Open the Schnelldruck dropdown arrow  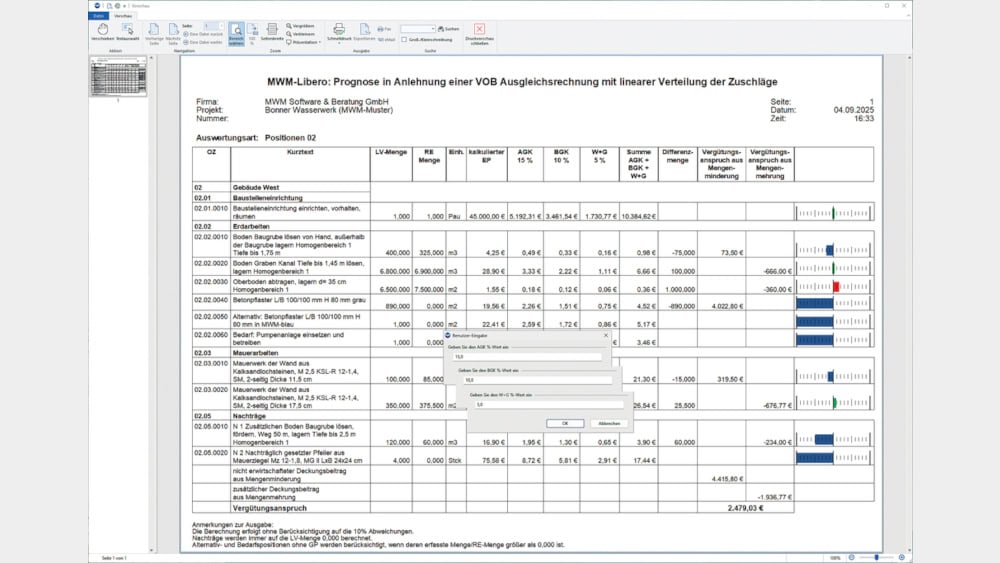click(x=338, y=45)
